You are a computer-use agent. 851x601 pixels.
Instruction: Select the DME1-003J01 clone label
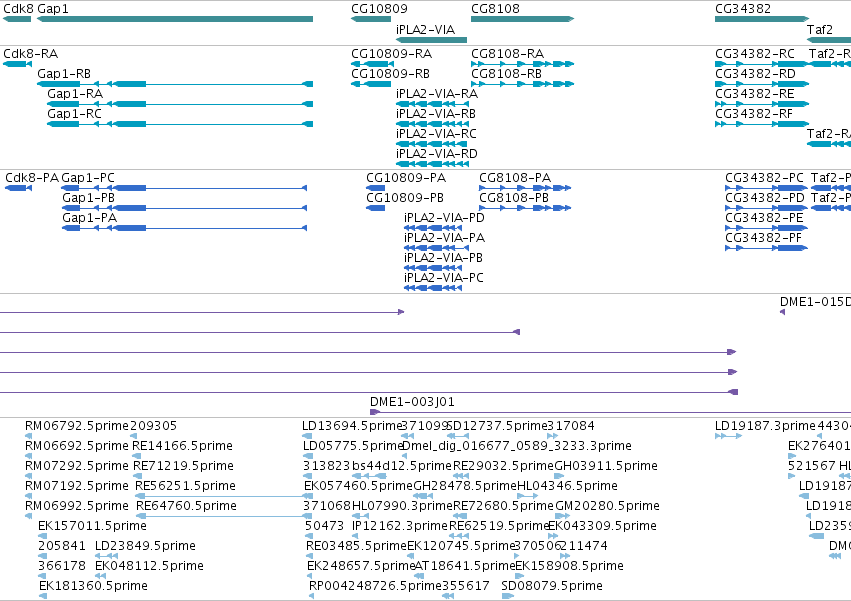pos(412,402)
